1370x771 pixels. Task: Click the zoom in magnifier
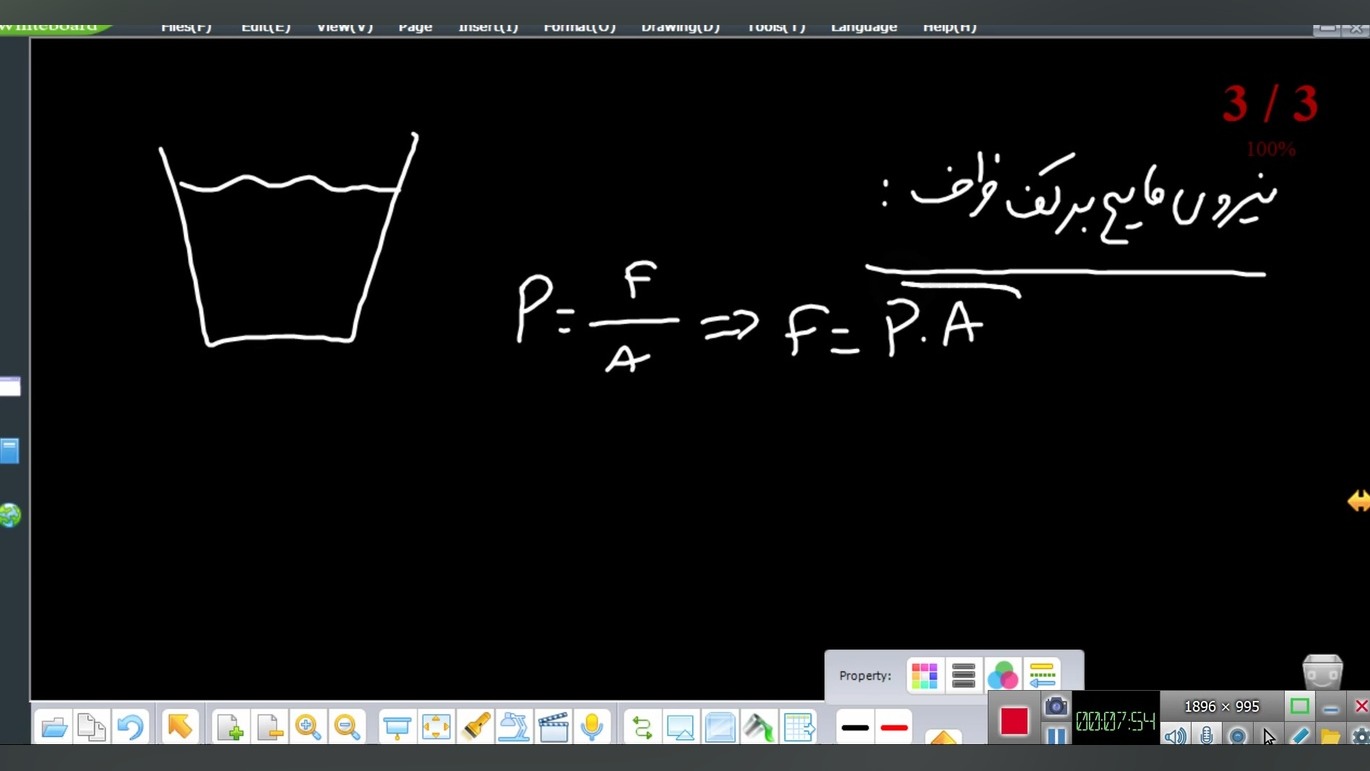(x=308, y=727)
